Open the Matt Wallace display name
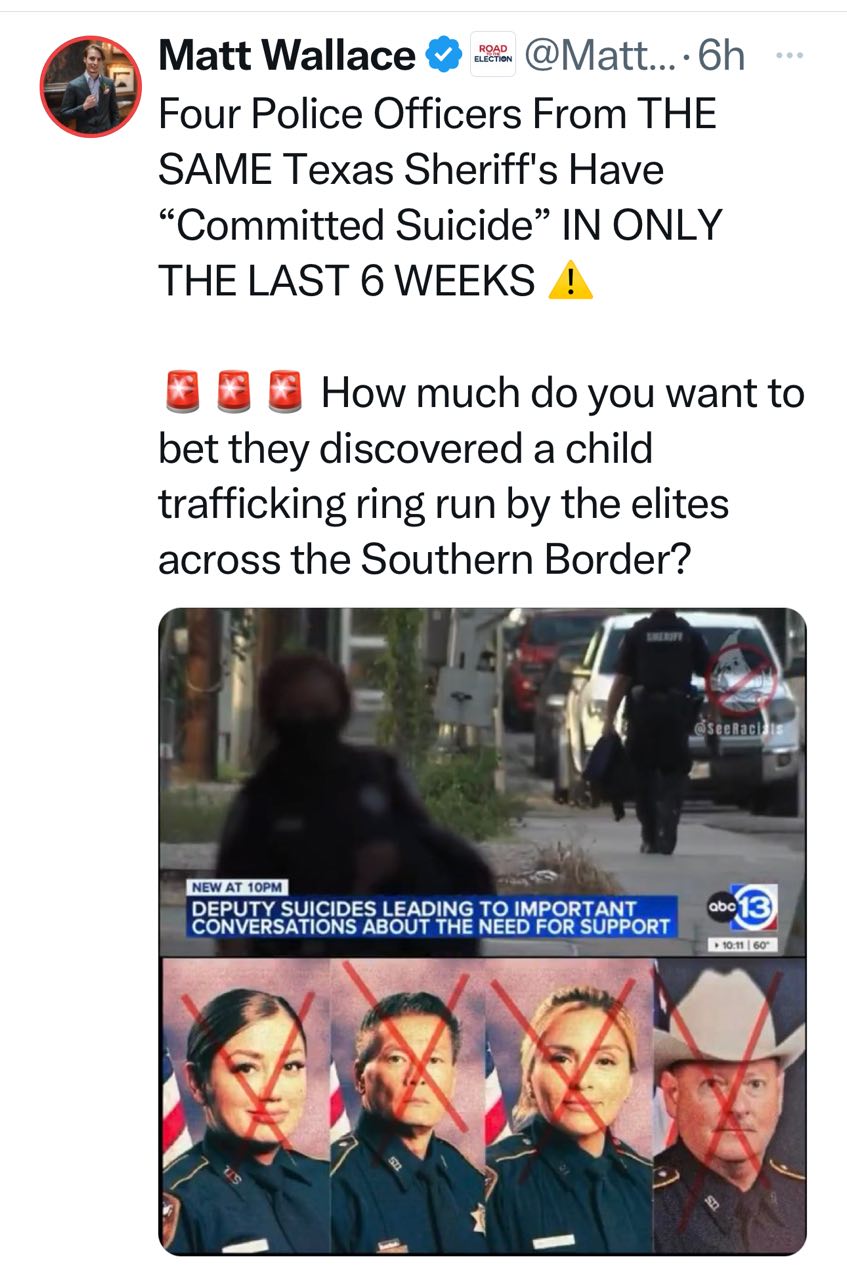This screenshot has width=847, height=1280. 287,55
